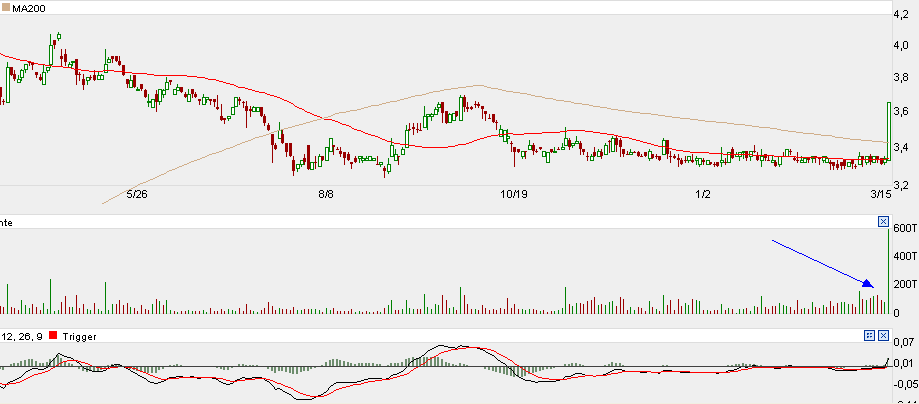The image size is (919, 404).
Task: Click the 600T volume axis label
Action: coord(906,228)
